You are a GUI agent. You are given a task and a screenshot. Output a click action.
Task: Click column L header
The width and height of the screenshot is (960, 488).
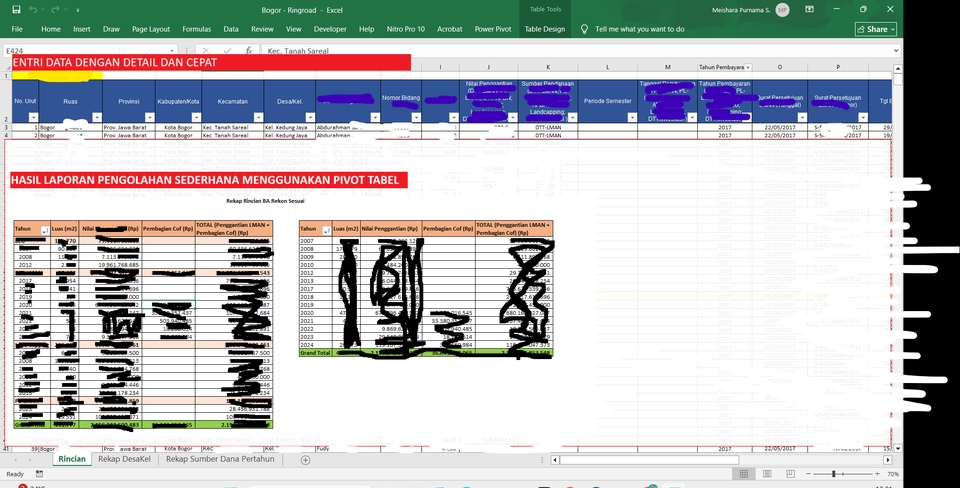[607, 67]
